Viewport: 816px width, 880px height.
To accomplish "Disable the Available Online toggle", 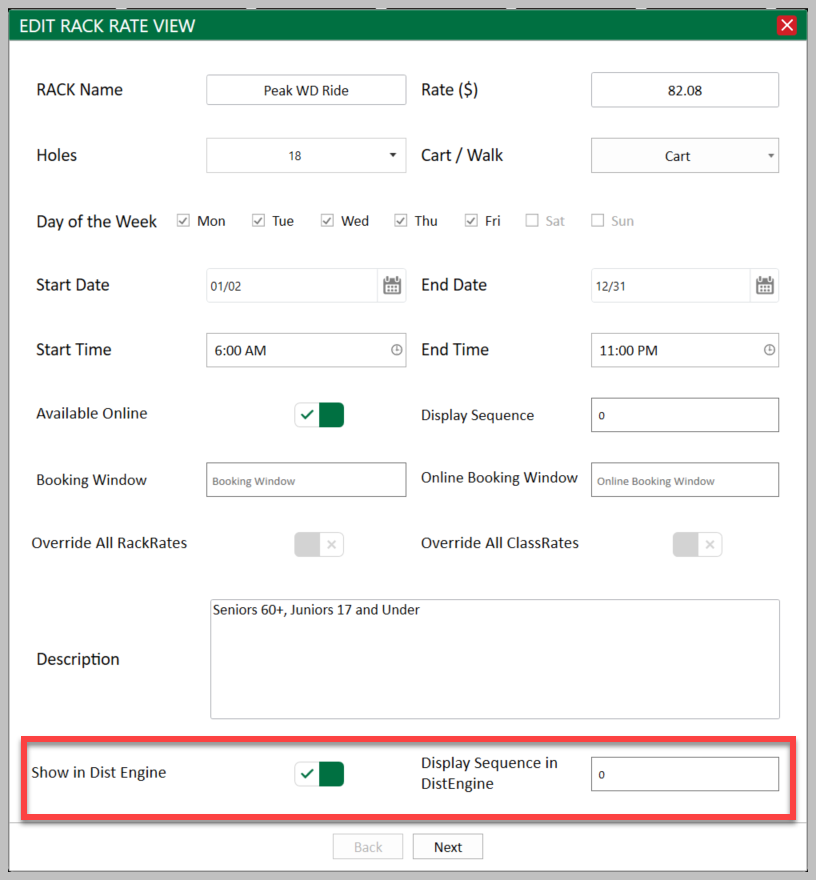I will click(x=319, y=415).
